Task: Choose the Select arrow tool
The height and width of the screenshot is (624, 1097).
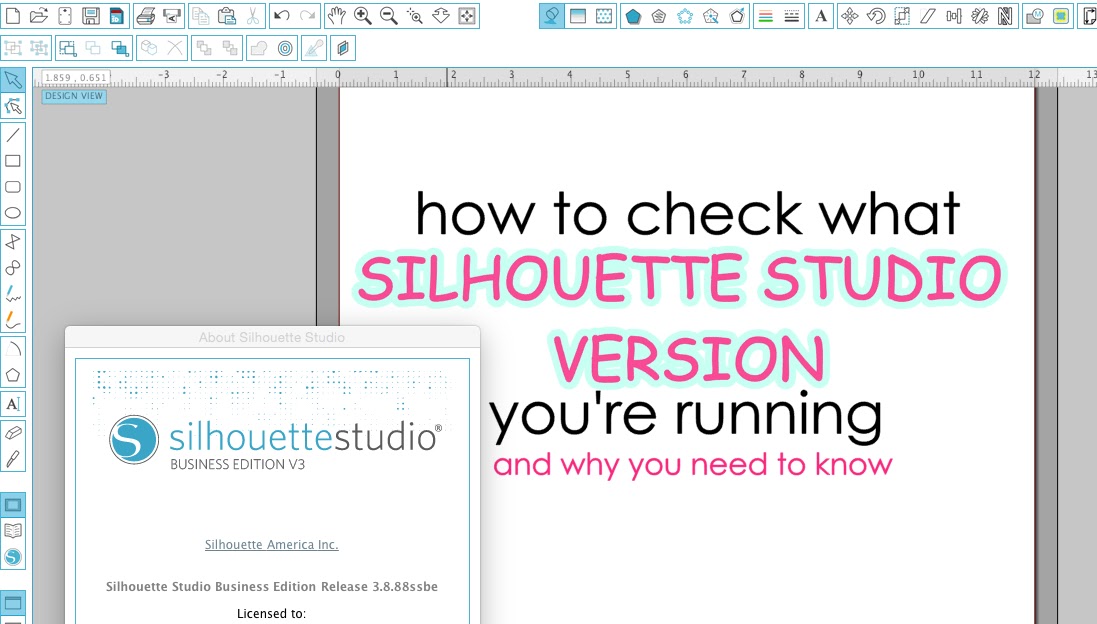Action: [x=13, y=79]
